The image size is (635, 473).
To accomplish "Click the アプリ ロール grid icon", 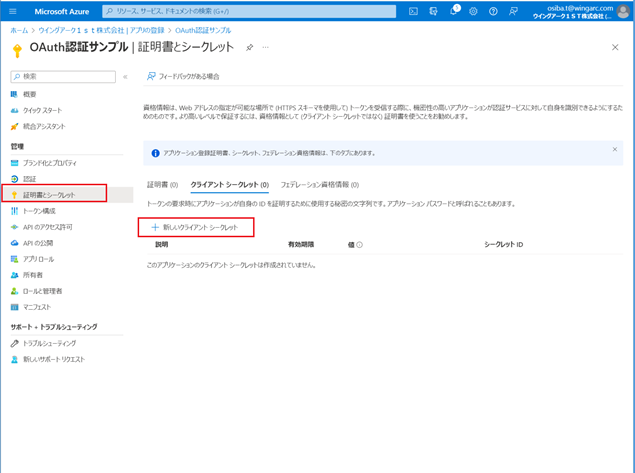I will 14,259.
